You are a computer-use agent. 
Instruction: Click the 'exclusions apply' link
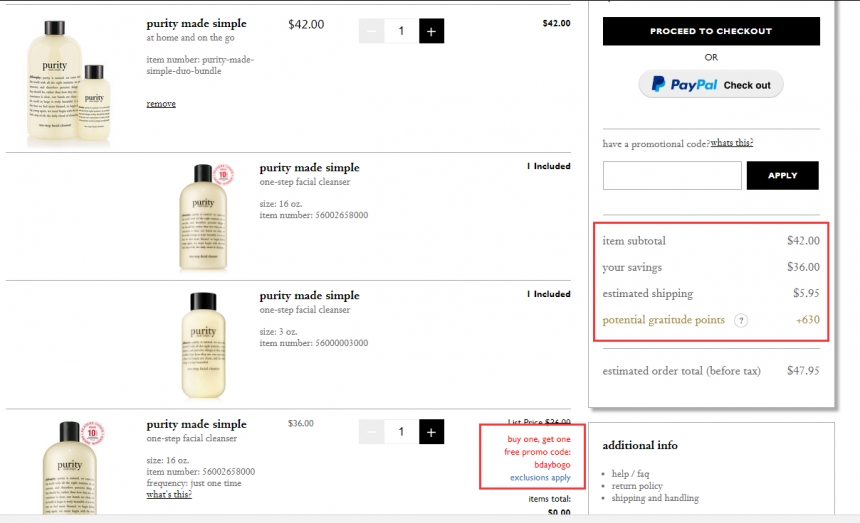click(540, 478)
